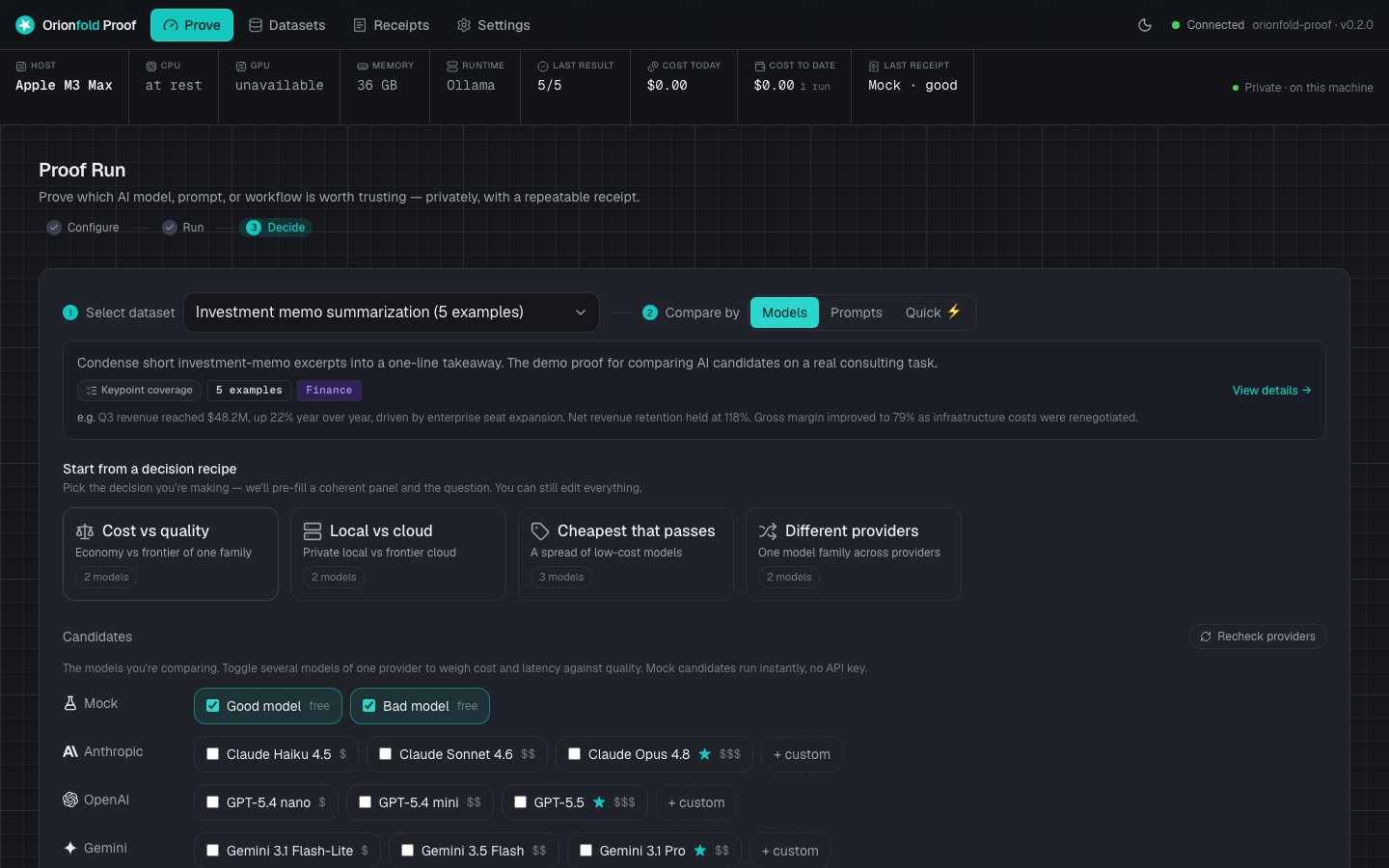Click the Last Receipt icon

pyautogui.click(x=874, y=67)
